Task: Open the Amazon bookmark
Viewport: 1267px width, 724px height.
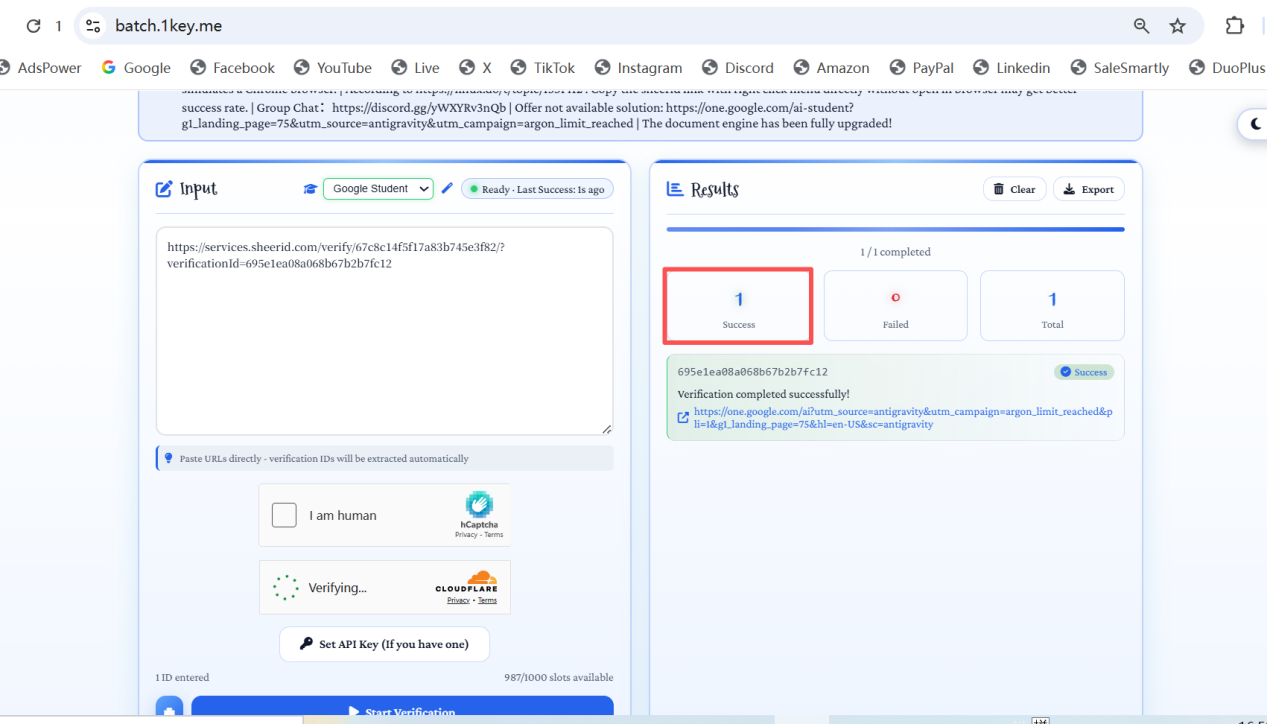Action: click(832, 68)
